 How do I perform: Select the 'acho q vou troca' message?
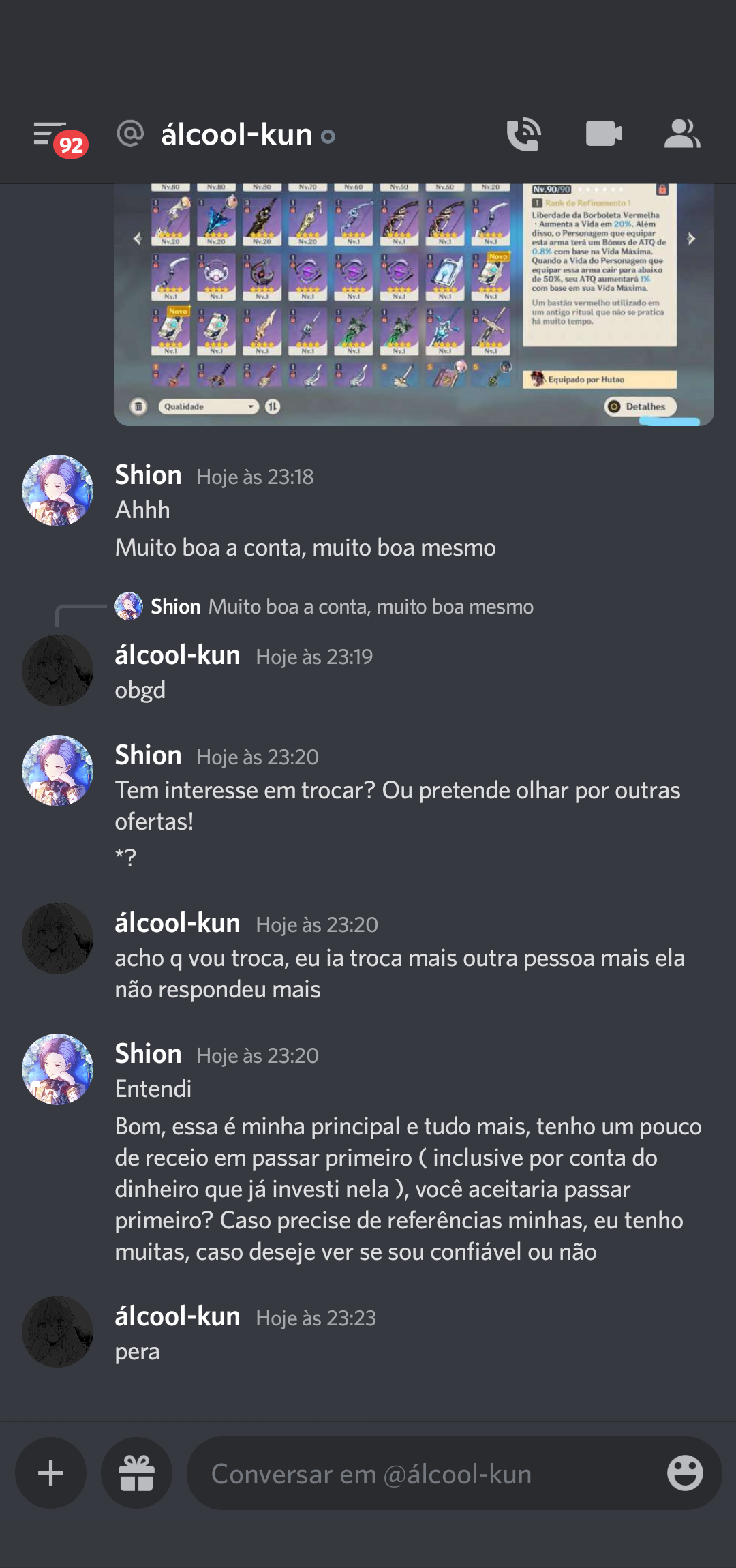pyautogui.click(x=400, y=974)
